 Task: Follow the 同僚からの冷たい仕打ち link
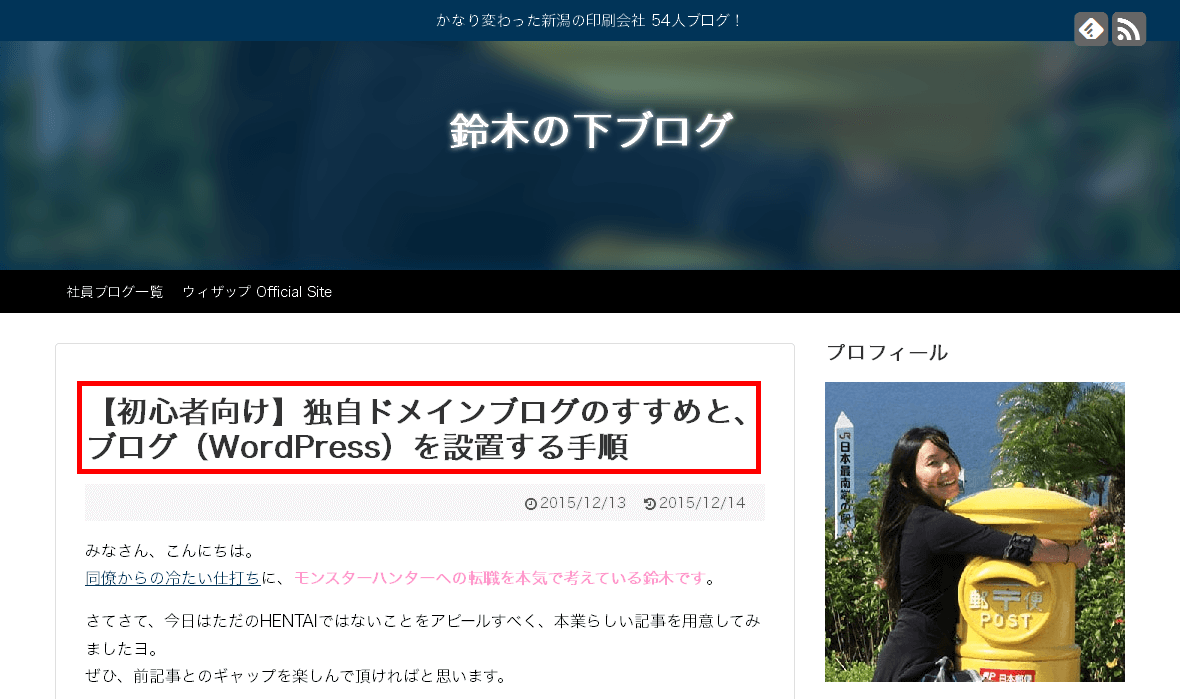coord(172,577)
